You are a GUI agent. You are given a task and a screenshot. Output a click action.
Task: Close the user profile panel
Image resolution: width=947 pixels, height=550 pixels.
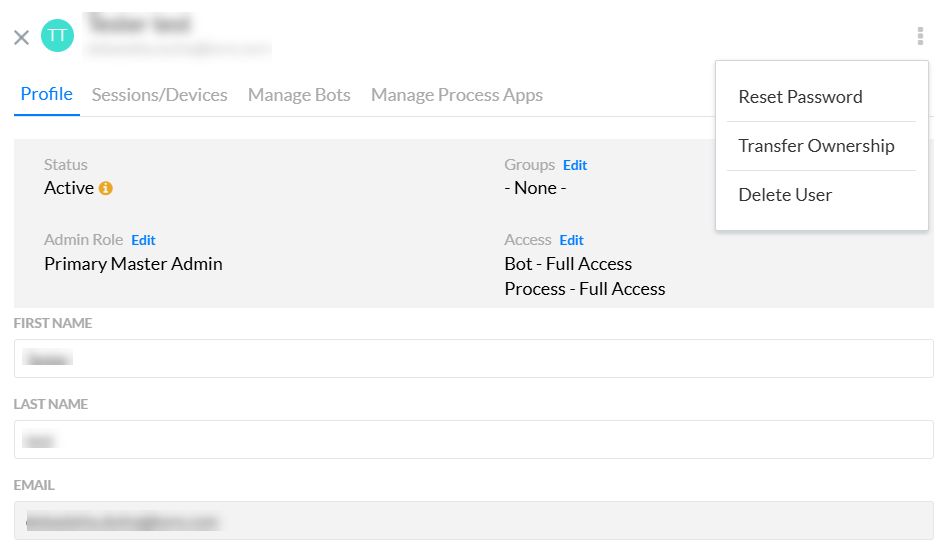pyautogui.click(x=21, y=37)
